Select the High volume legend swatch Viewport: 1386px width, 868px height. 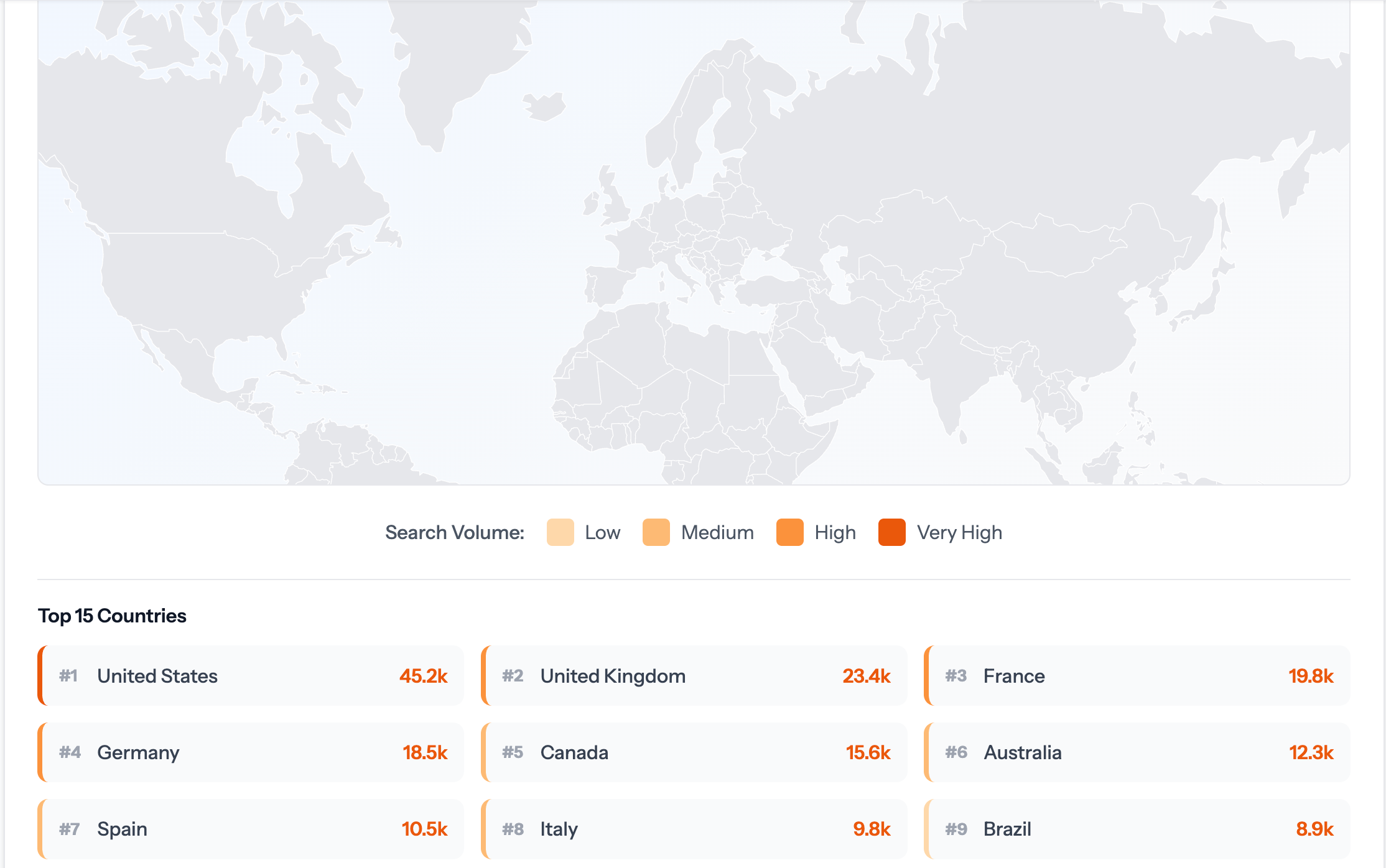tap(789, 532)
